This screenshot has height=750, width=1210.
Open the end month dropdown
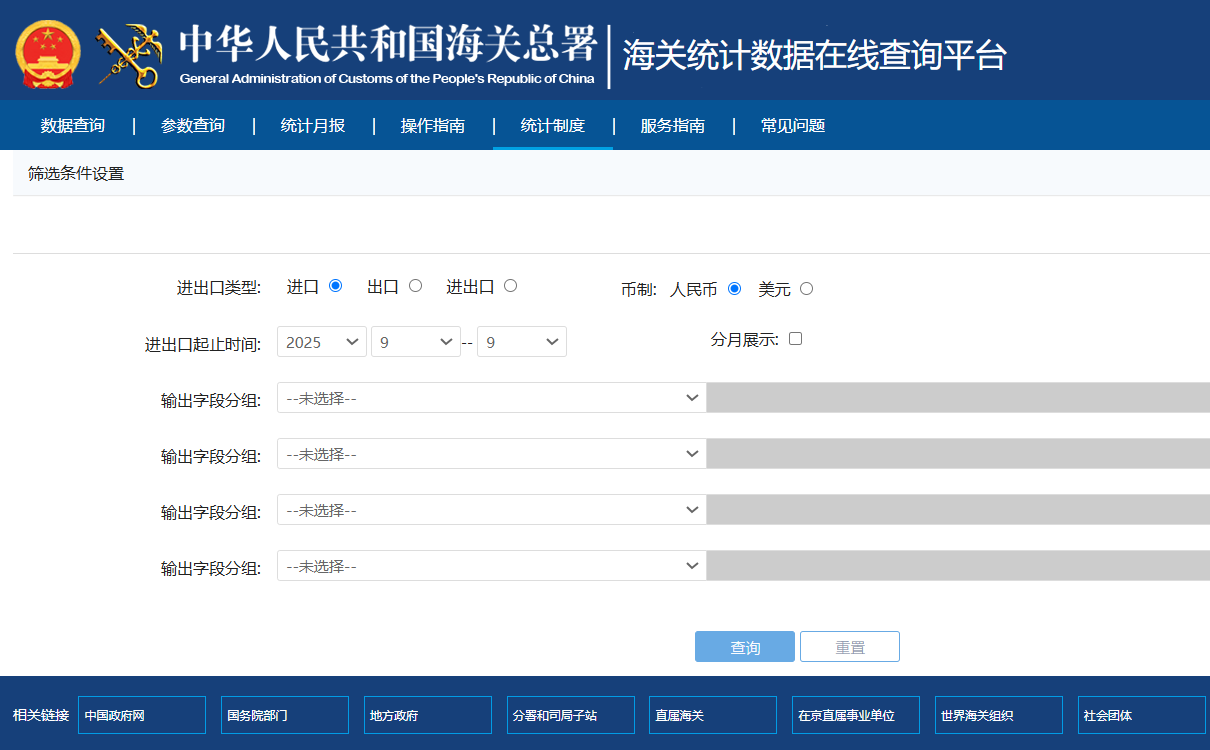tap(521, 342)
